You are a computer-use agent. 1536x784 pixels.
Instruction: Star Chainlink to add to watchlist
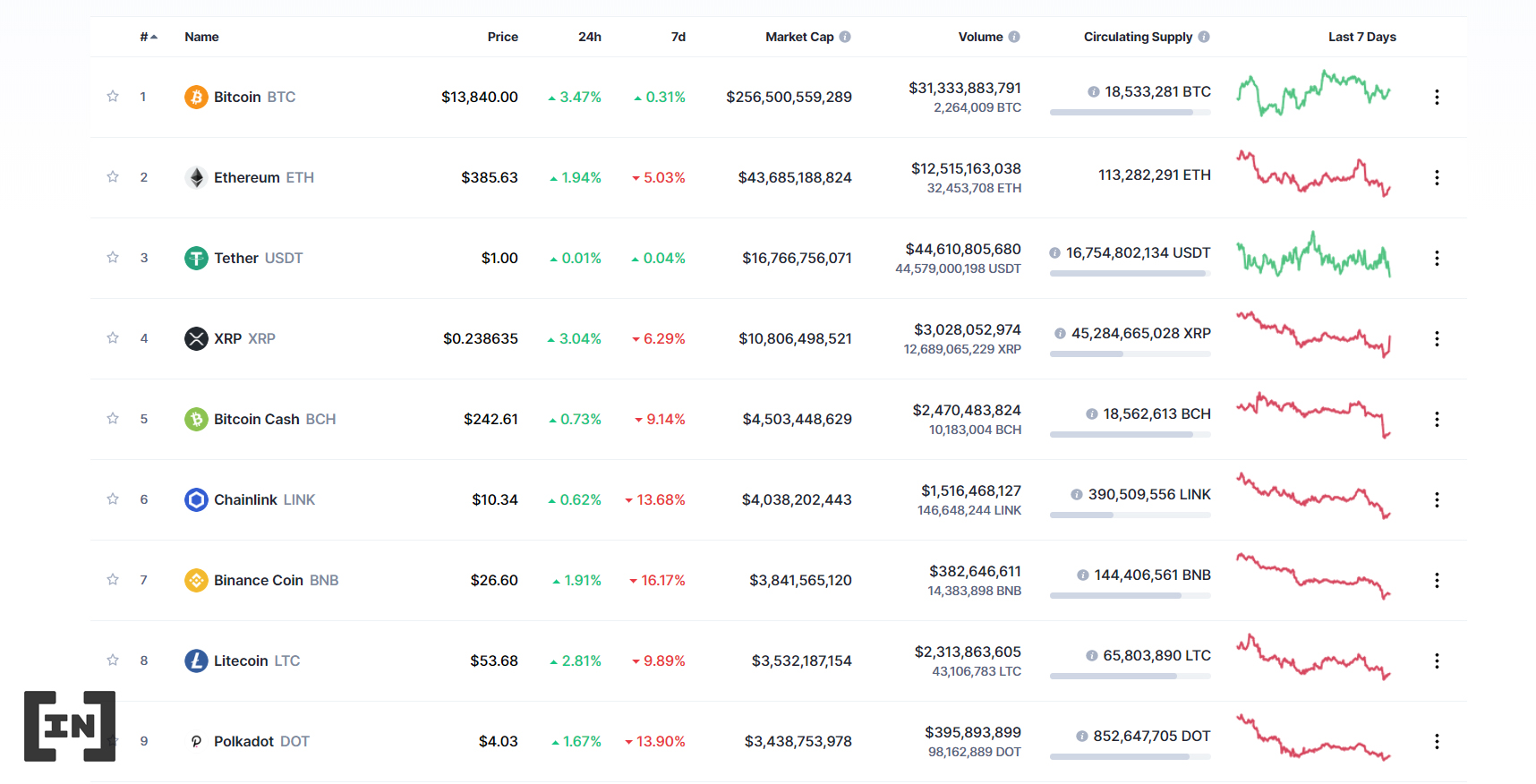113,499
